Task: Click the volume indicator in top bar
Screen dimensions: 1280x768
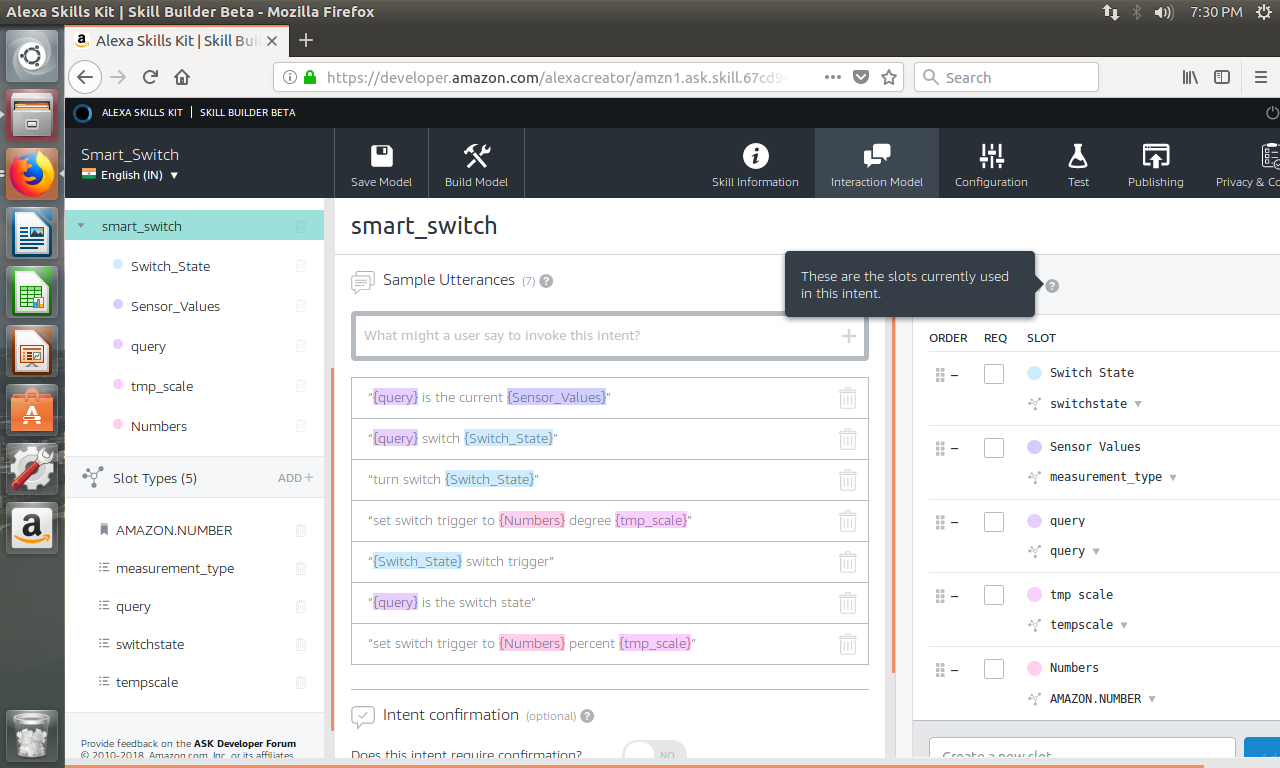Action: pyautogui.click(x=1164, y=12)
